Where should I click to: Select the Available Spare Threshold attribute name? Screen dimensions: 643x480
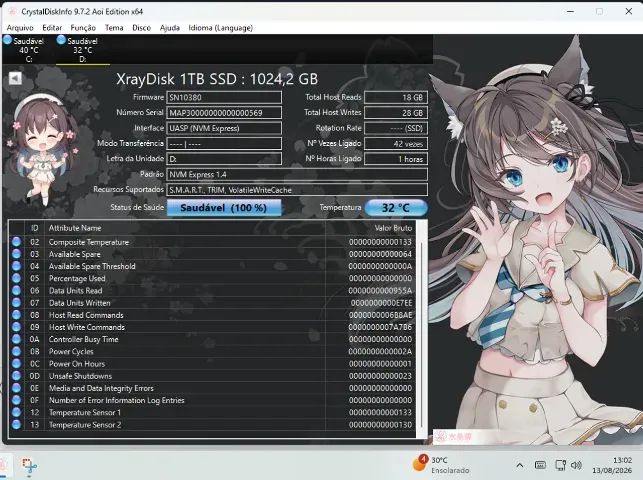(92, 266)
